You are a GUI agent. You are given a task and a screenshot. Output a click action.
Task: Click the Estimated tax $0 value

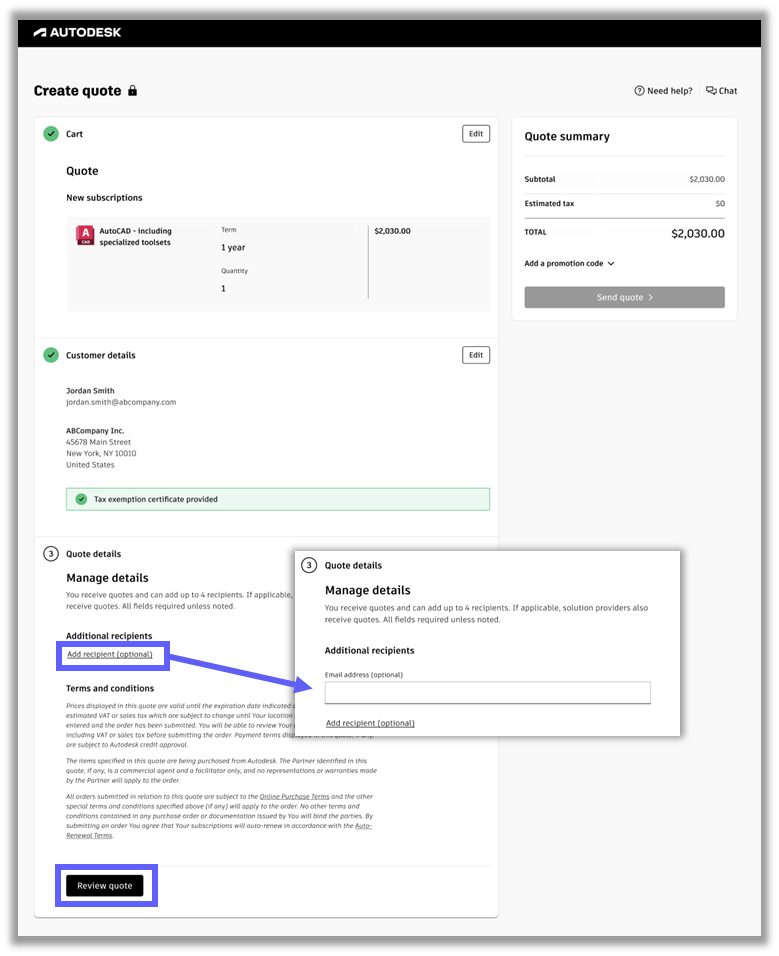720,204
